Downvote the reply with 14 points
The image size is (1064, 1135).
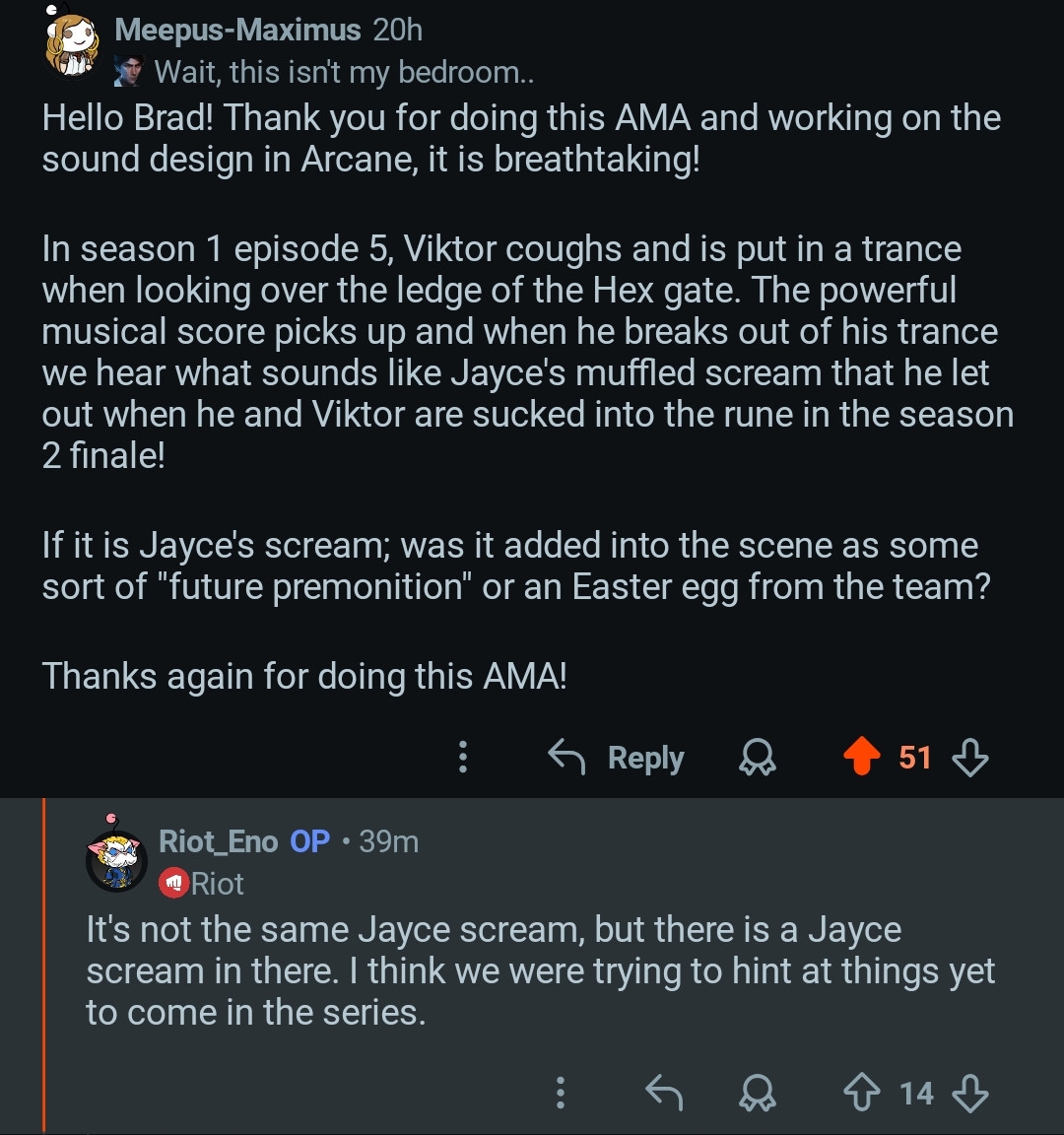[x=970, y=1093]
